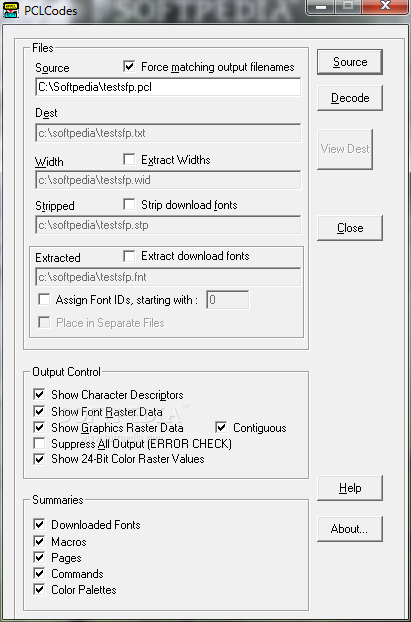Minimize the PCLCodes window
Screen dimensions: 411x622
pos(321,7)
